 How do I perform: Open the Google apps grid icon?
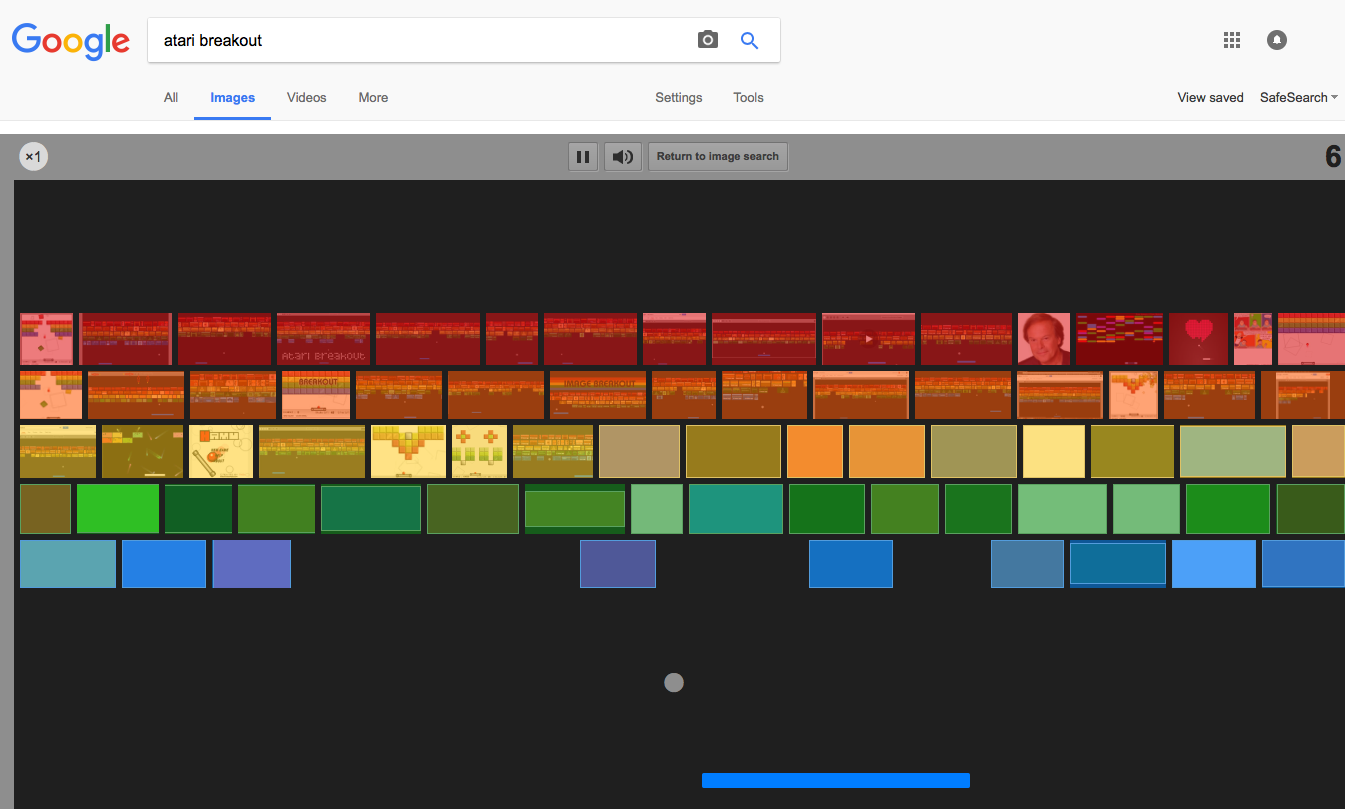pos(1232,40)
